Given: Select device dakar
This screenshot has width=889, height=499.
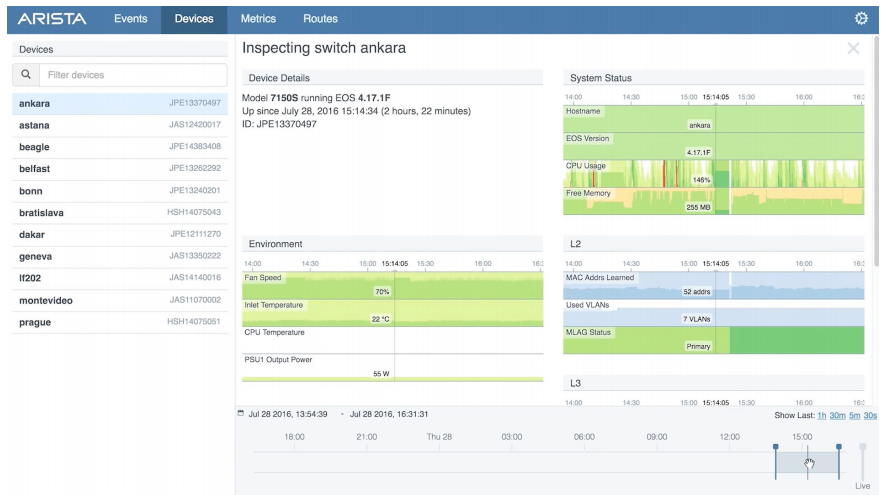Looking at the screenshot, I should click(x=120, y=235).
